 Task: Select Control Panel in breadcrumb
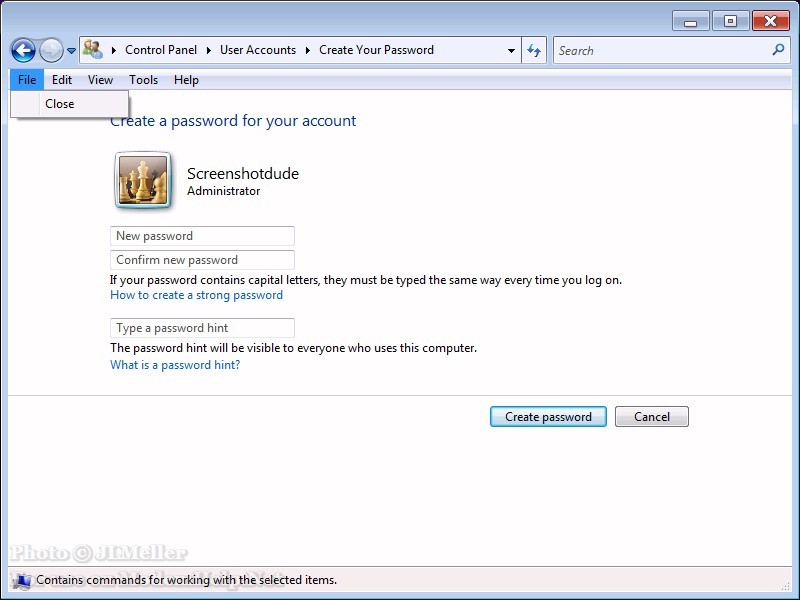click(x=161, y=50)
